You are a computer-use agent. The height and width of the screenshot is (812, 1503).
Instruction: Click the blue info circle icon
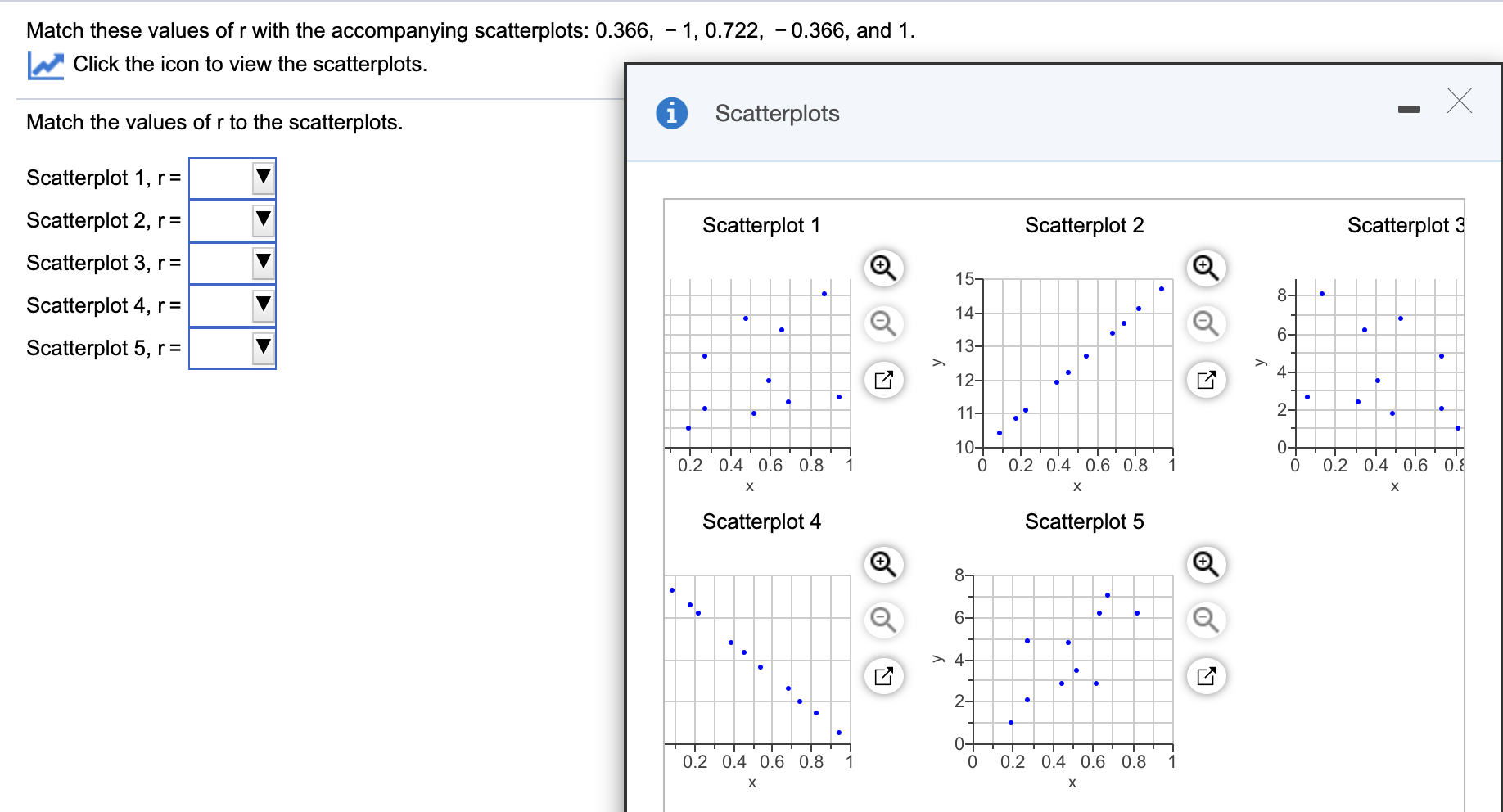pyautogui.click(x=671, y=114)
